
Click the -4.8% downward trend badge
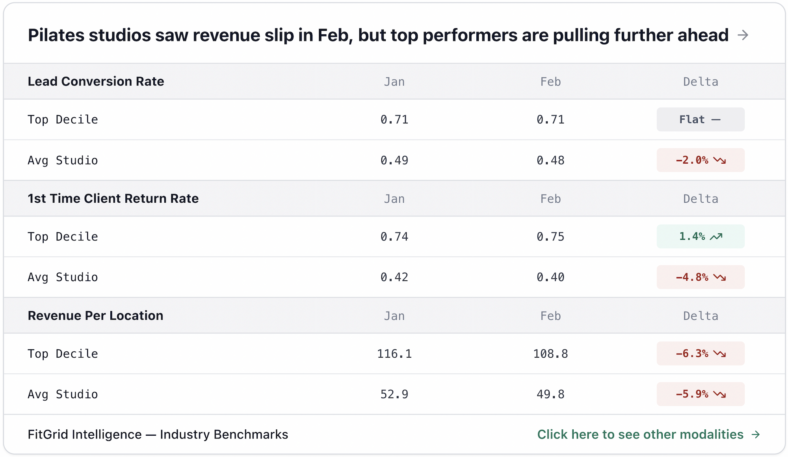pyautogui.click(x=700, y=277)
